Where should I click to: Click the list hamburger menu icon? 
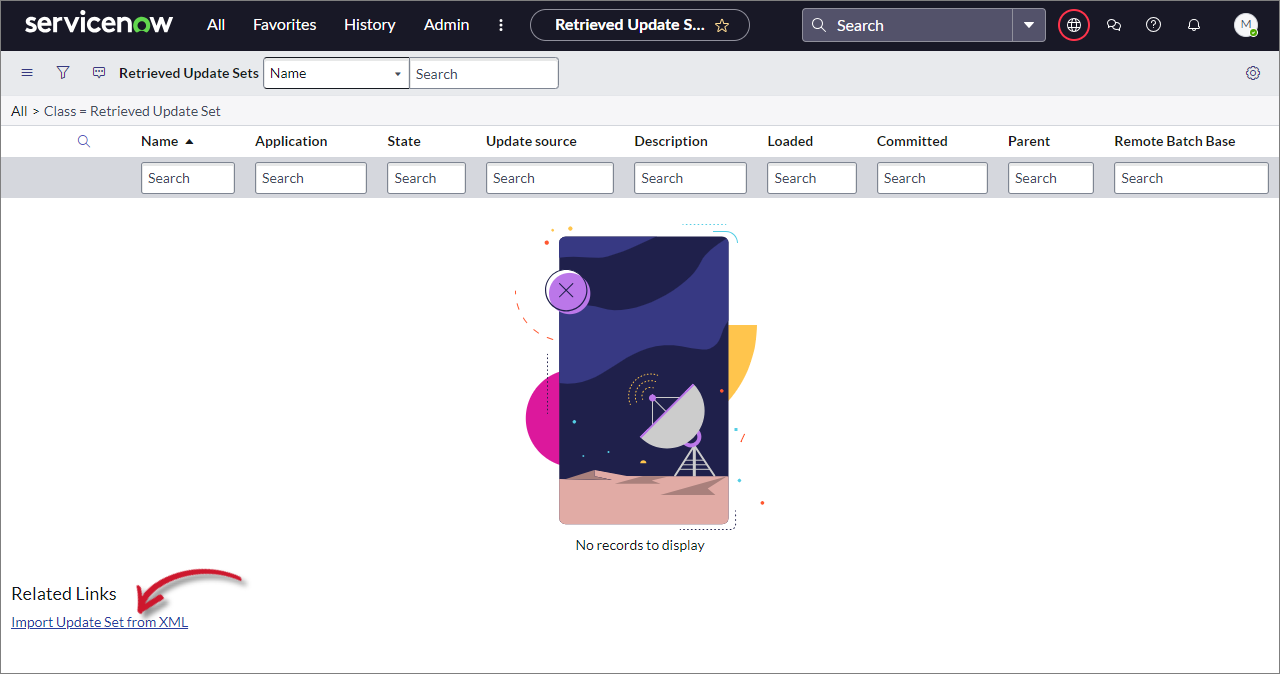(27, 73)
